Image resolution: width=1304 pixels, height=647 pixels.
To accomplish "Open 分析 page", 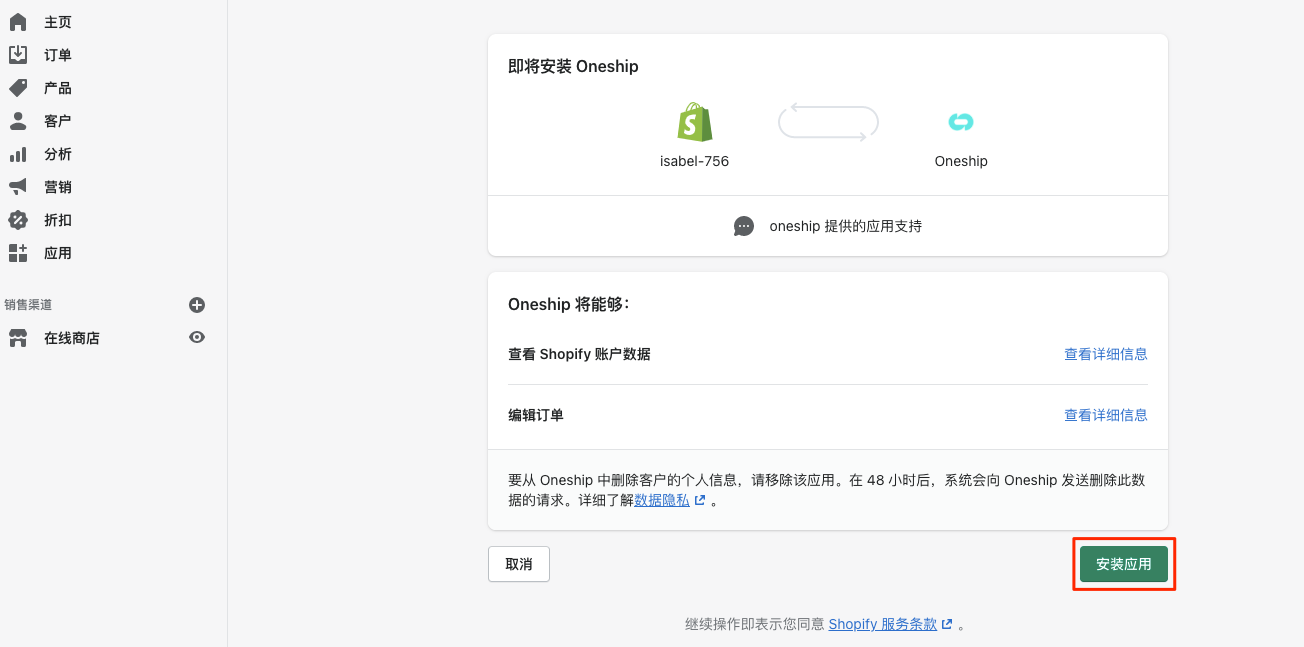I will 58,154.
